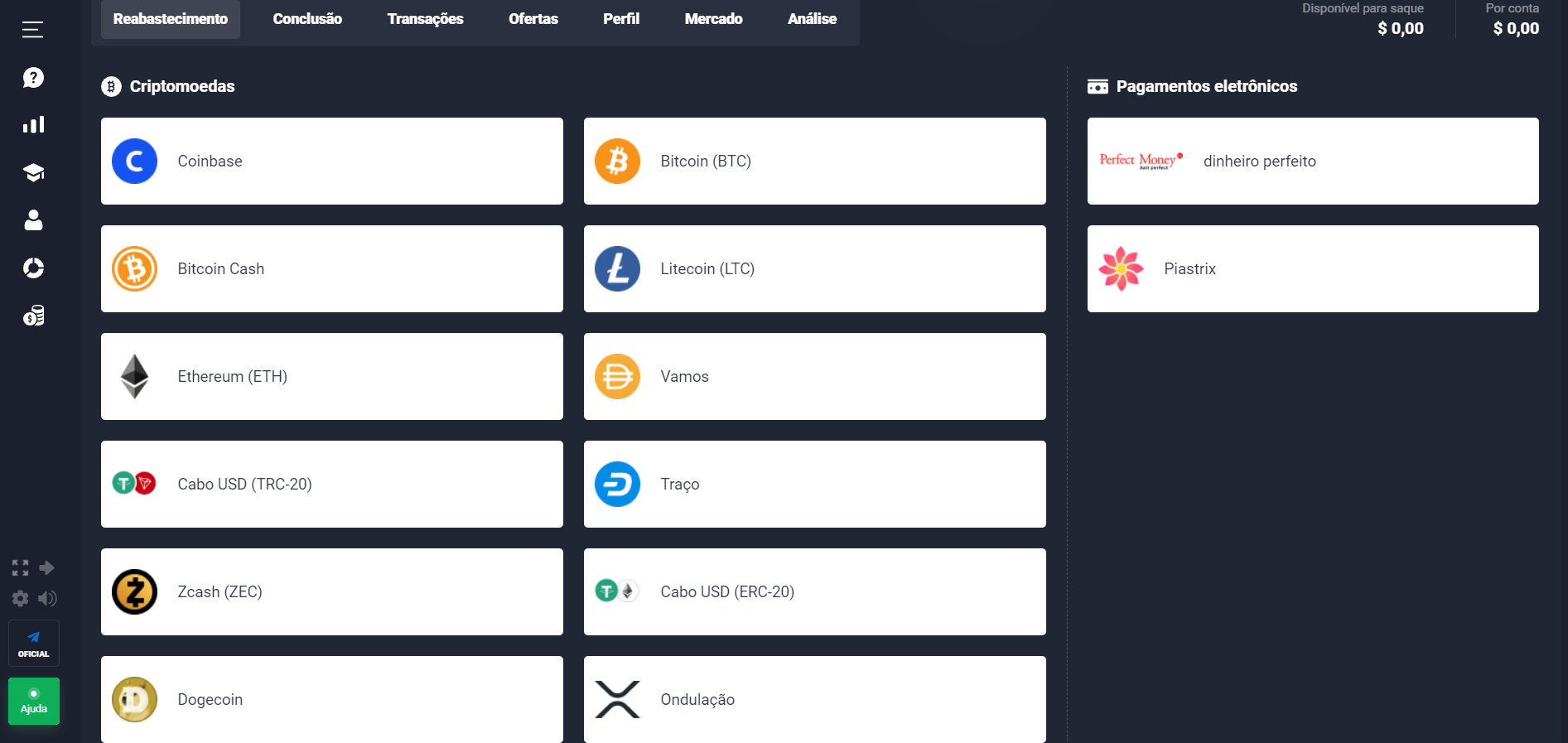Image resolution: width=1568 pixels, height=743 pixels.
Task: Click the Litecoin logo icon
Action: click(x=617, y=268)
